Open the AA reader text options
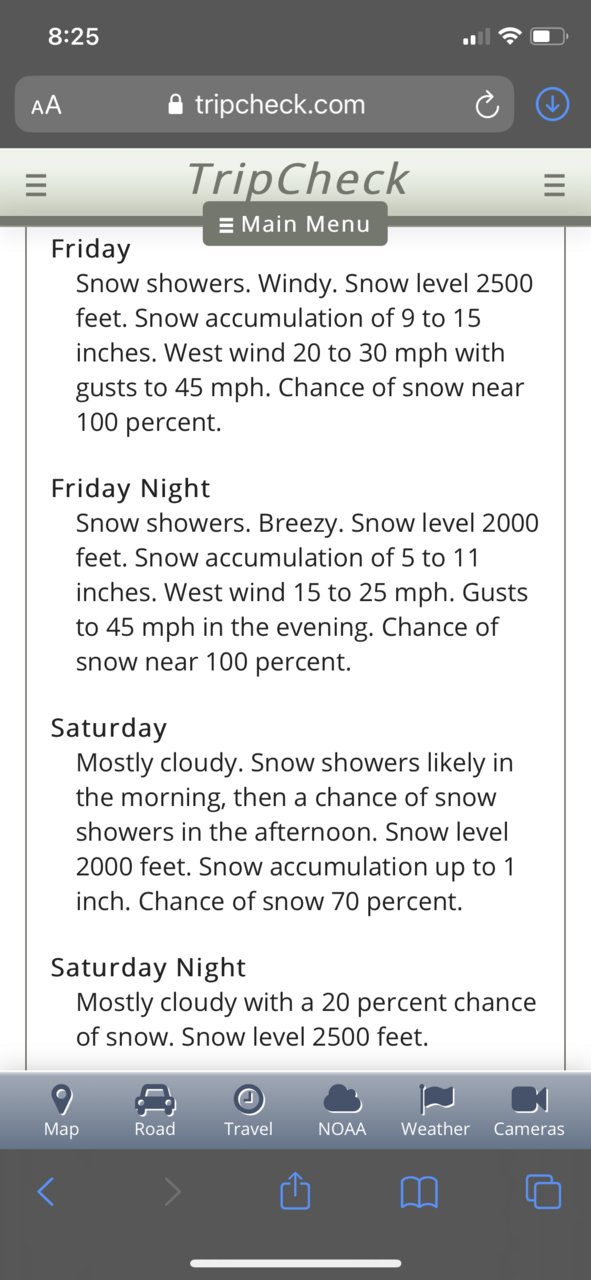This screenshot has height=1280, width=591. tap(46, 105)
